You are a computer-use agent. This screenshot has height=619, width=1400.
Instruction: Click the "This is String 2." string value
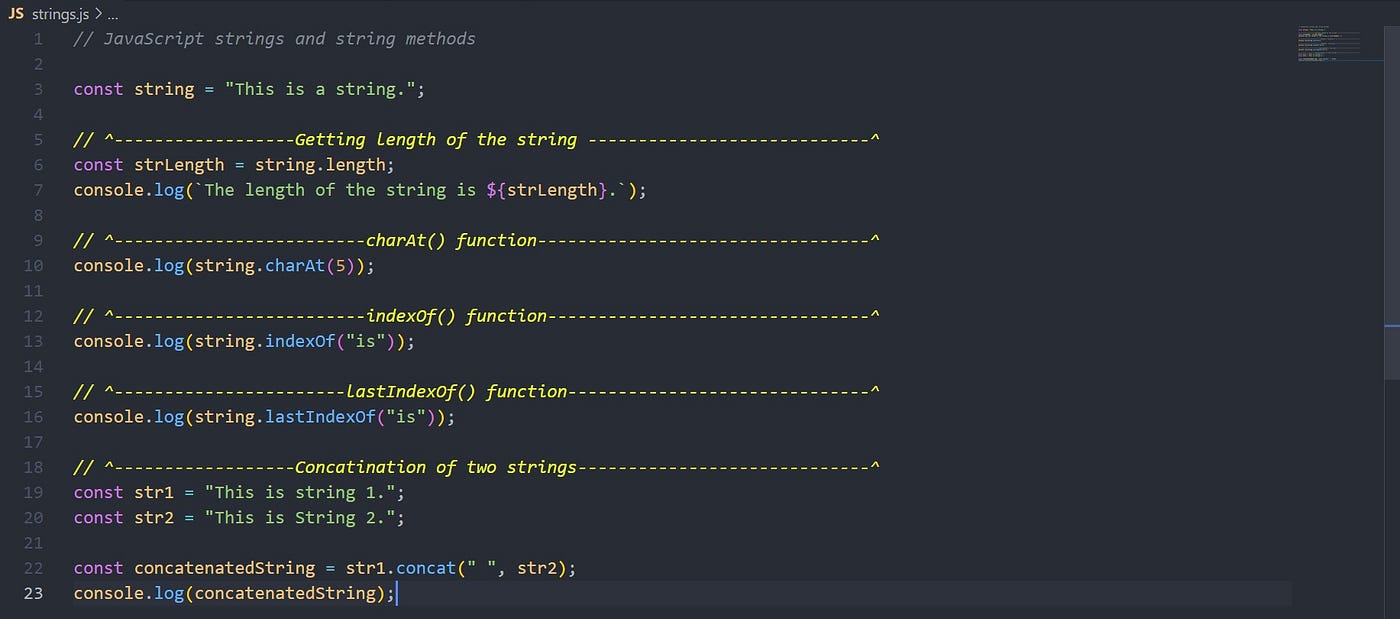[300, 517]
